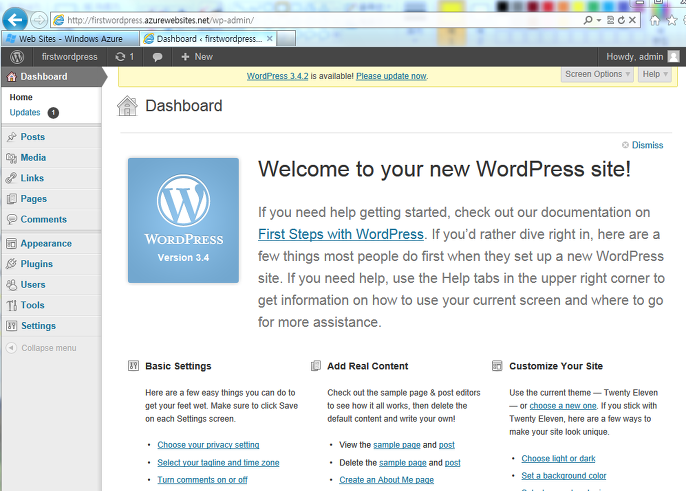Go back with the browser back arrow

[x=15, y=20]
